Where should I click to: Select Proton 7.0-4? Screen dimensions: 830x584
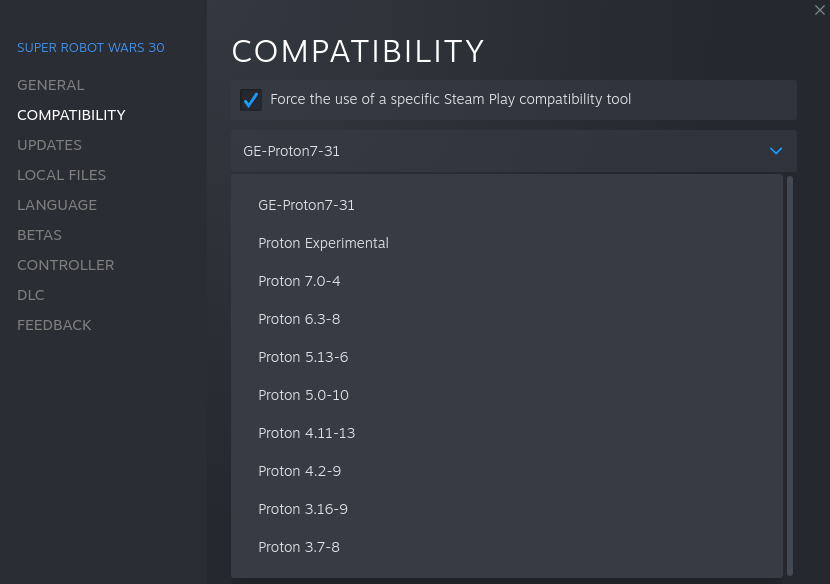point(299,281)
